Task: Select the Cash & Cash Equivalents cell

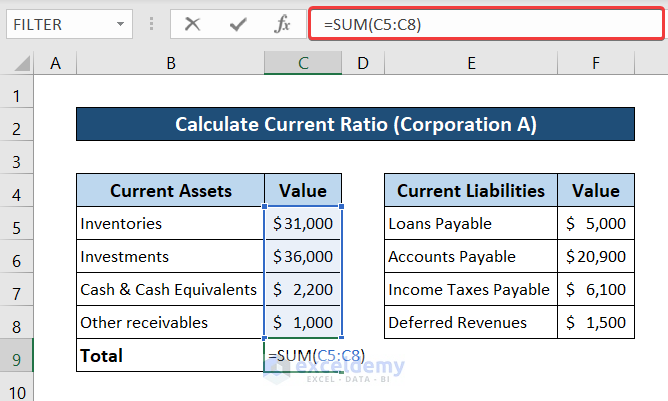Action: pyautogui.click(x=170, y=289)
